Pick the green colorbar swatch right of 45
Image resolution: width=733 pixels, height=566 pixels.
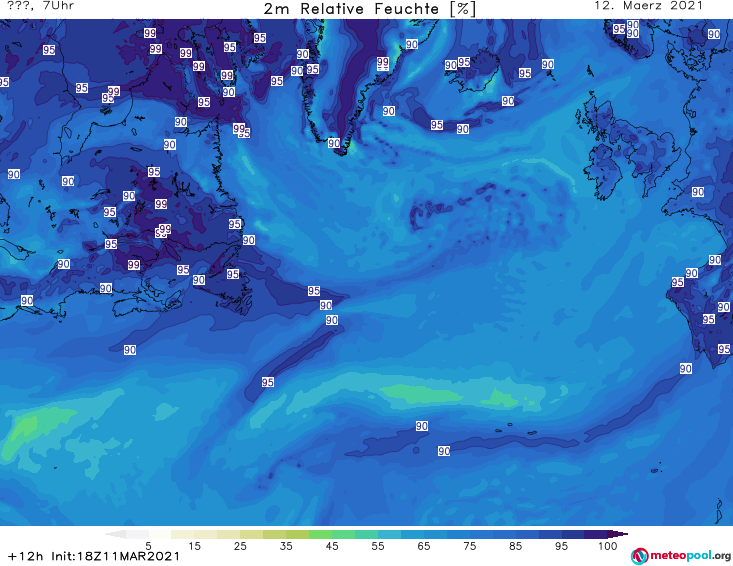pos(343,534)
